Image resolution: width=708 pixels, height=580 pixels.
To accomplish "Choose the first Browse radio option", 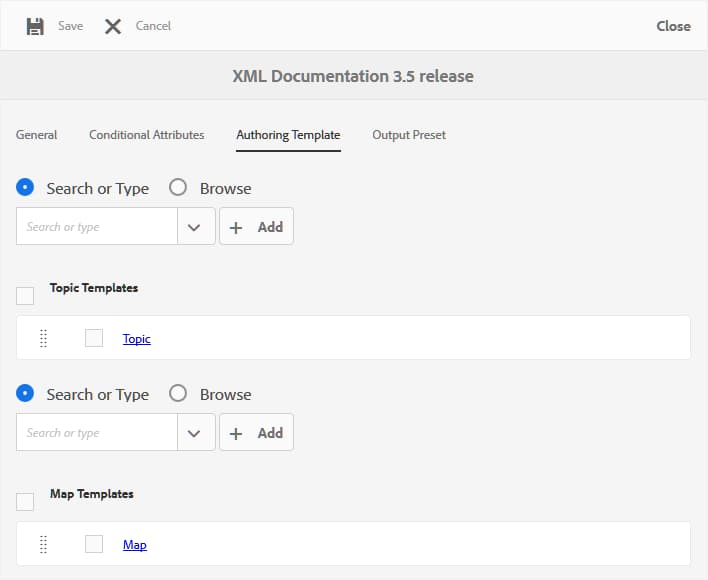I will click(x=178, y=187).
